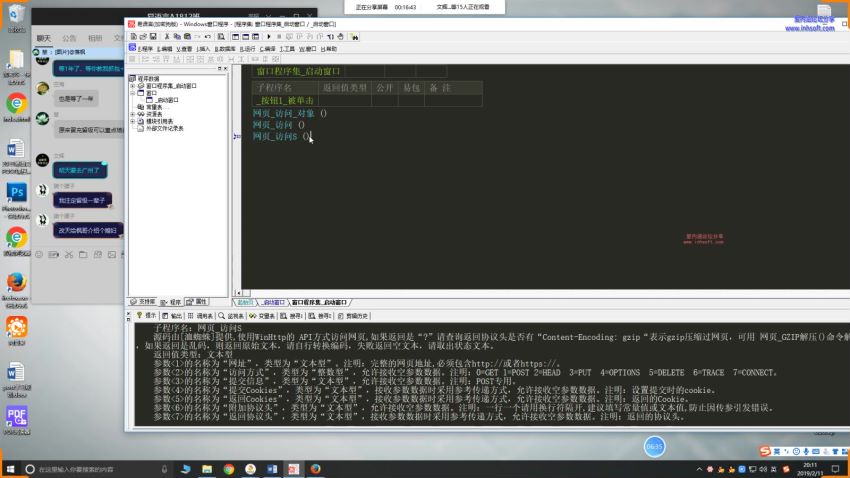
Task: Switch to the _启动窗口 editor tab
Action: pos(274,301)
